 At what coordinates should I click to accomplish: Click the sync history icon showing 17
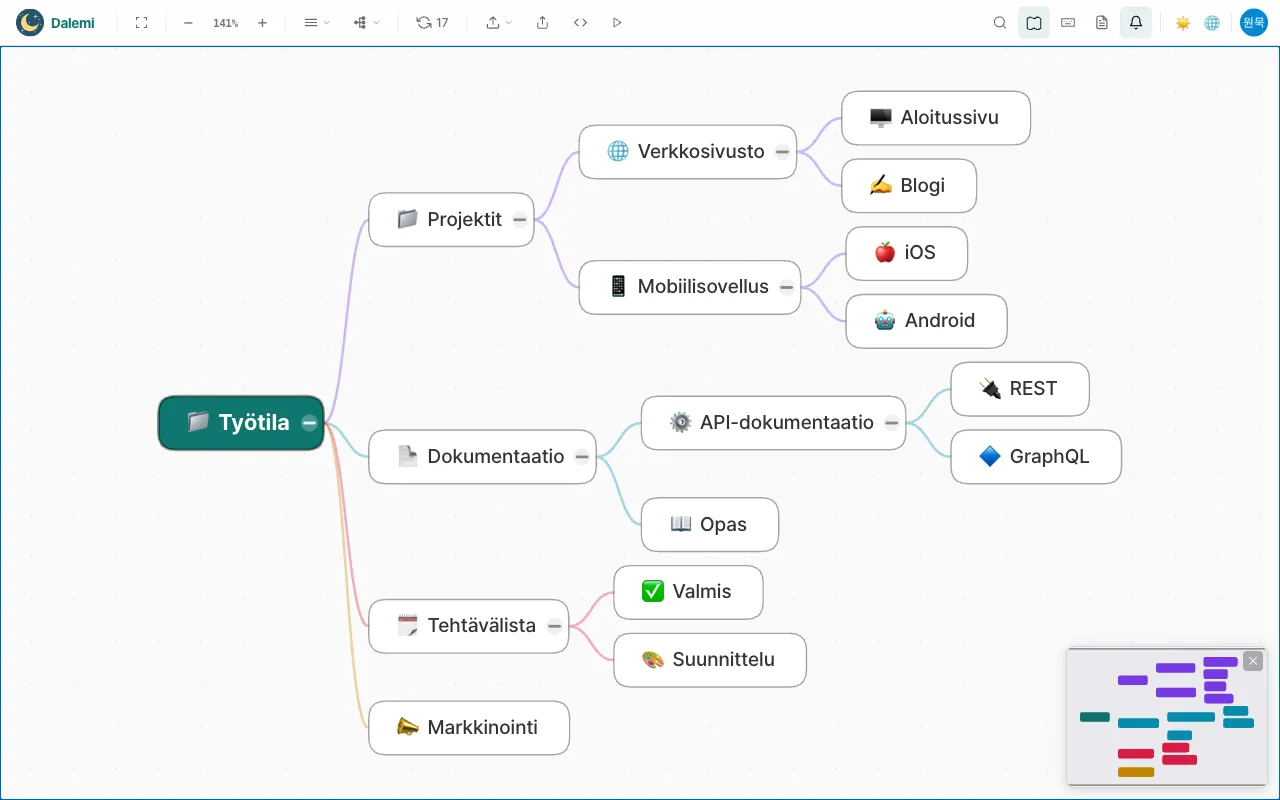click(x=432, y=22)
